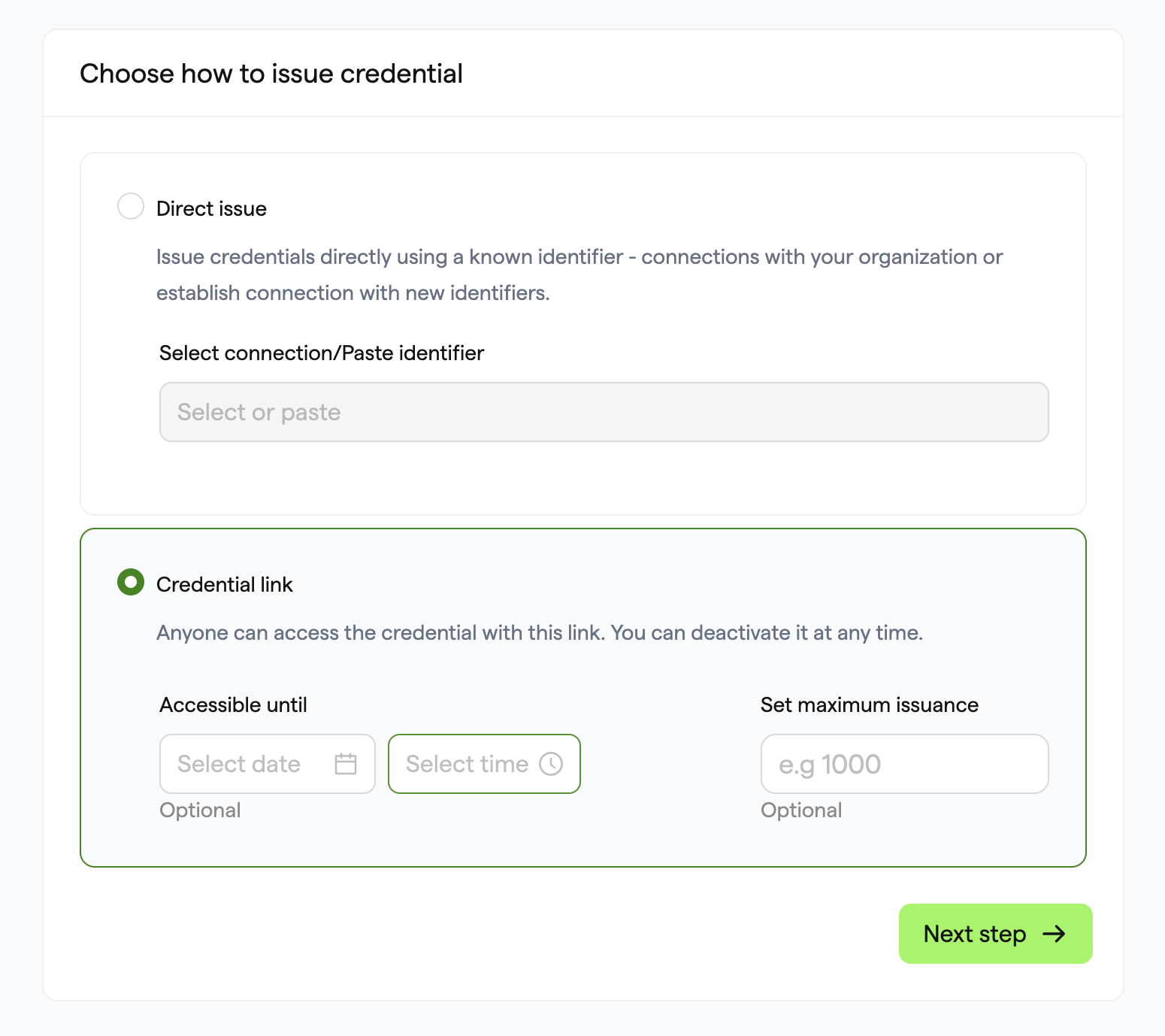Focus the maximum issuance e.g 1000 field
The width and height of the screenshot is (1165, 1036).
click(x=905, y=764)
